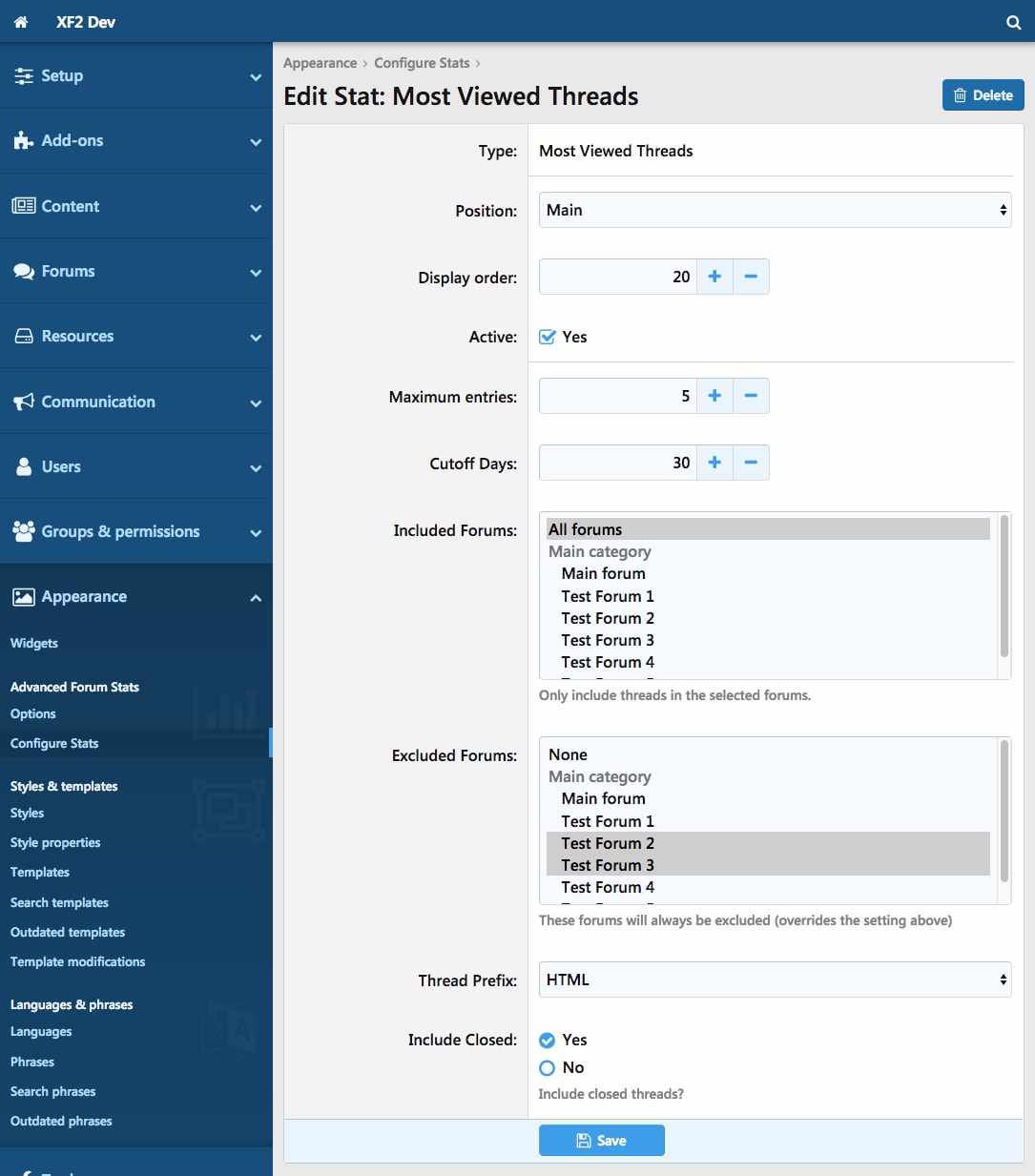This screenshot has height=1176, width=1035.
Task: Select Main forum in Included Forums
Action: click(768, 574)
